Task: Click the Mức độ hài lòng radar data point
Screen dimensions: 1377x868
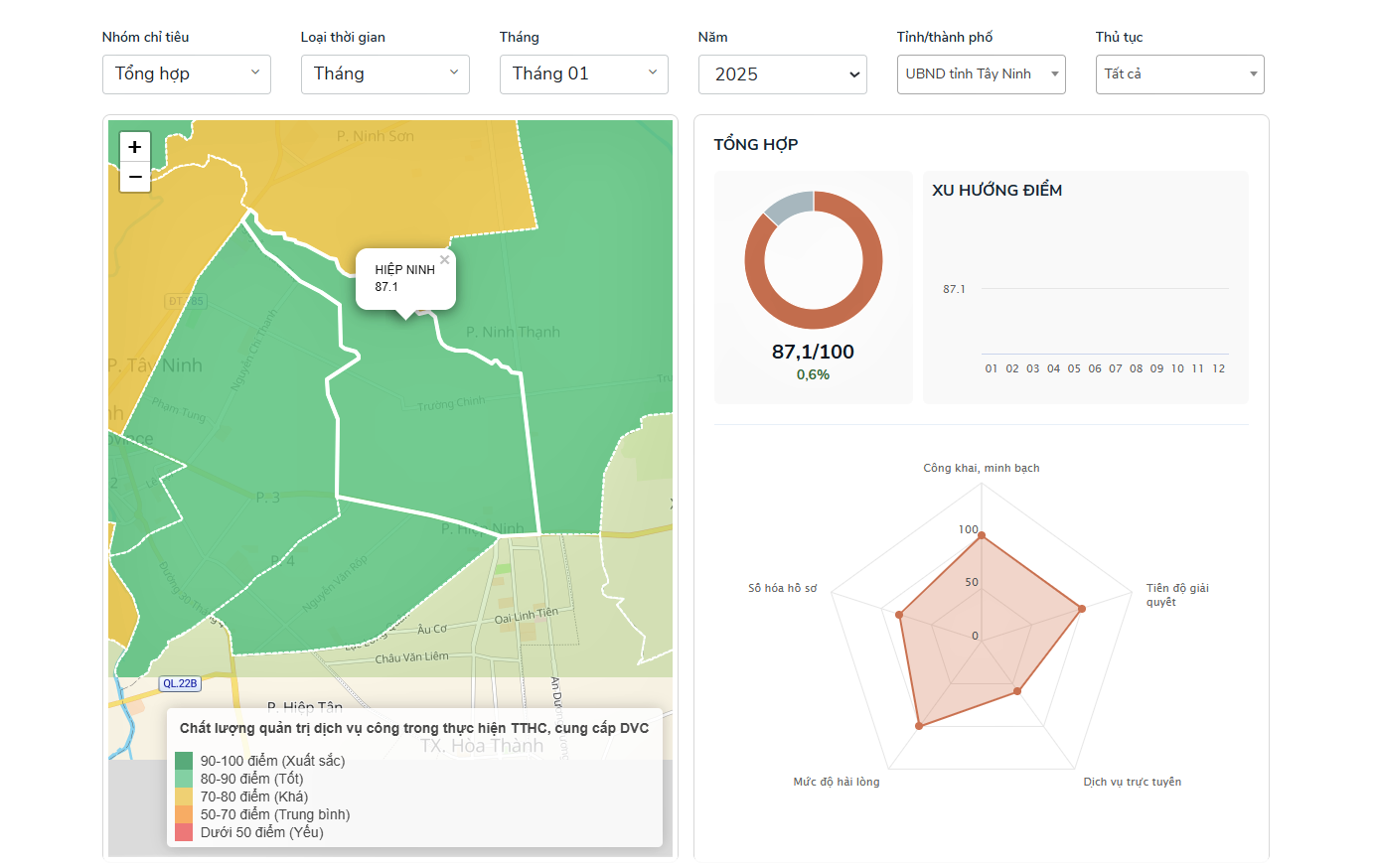Action: [919, 726]
